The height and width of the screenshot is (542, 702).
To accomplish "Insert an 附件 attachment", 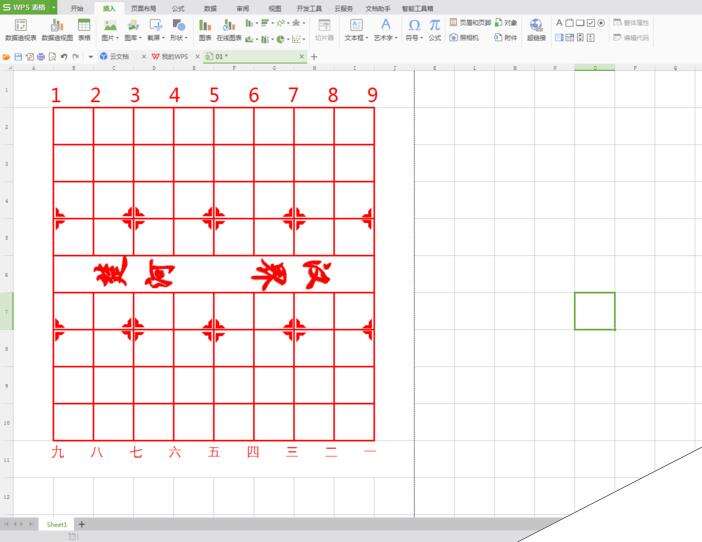I will tap(506, 38).
